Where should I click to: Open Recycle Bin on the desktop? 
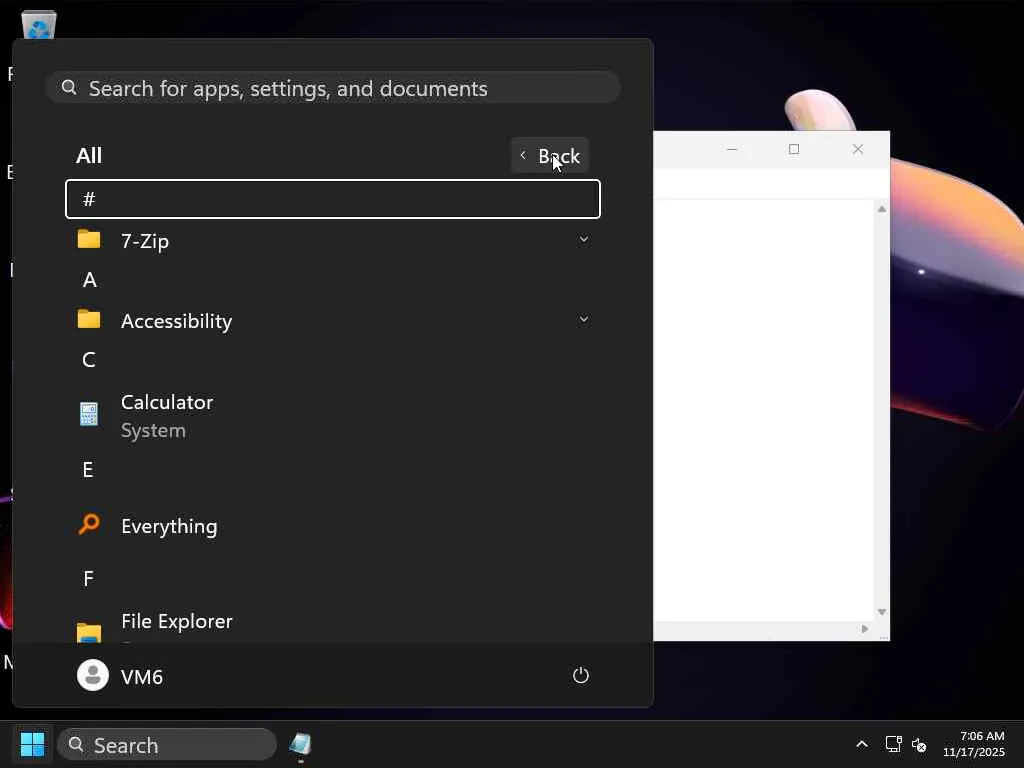coord(39,24)
